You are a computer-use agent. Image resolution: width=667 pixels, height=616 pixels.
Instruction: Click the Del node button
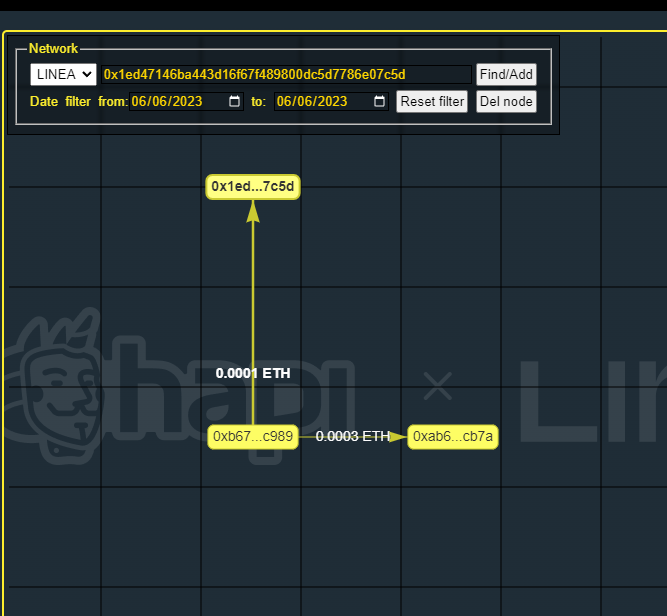point(506,101)
